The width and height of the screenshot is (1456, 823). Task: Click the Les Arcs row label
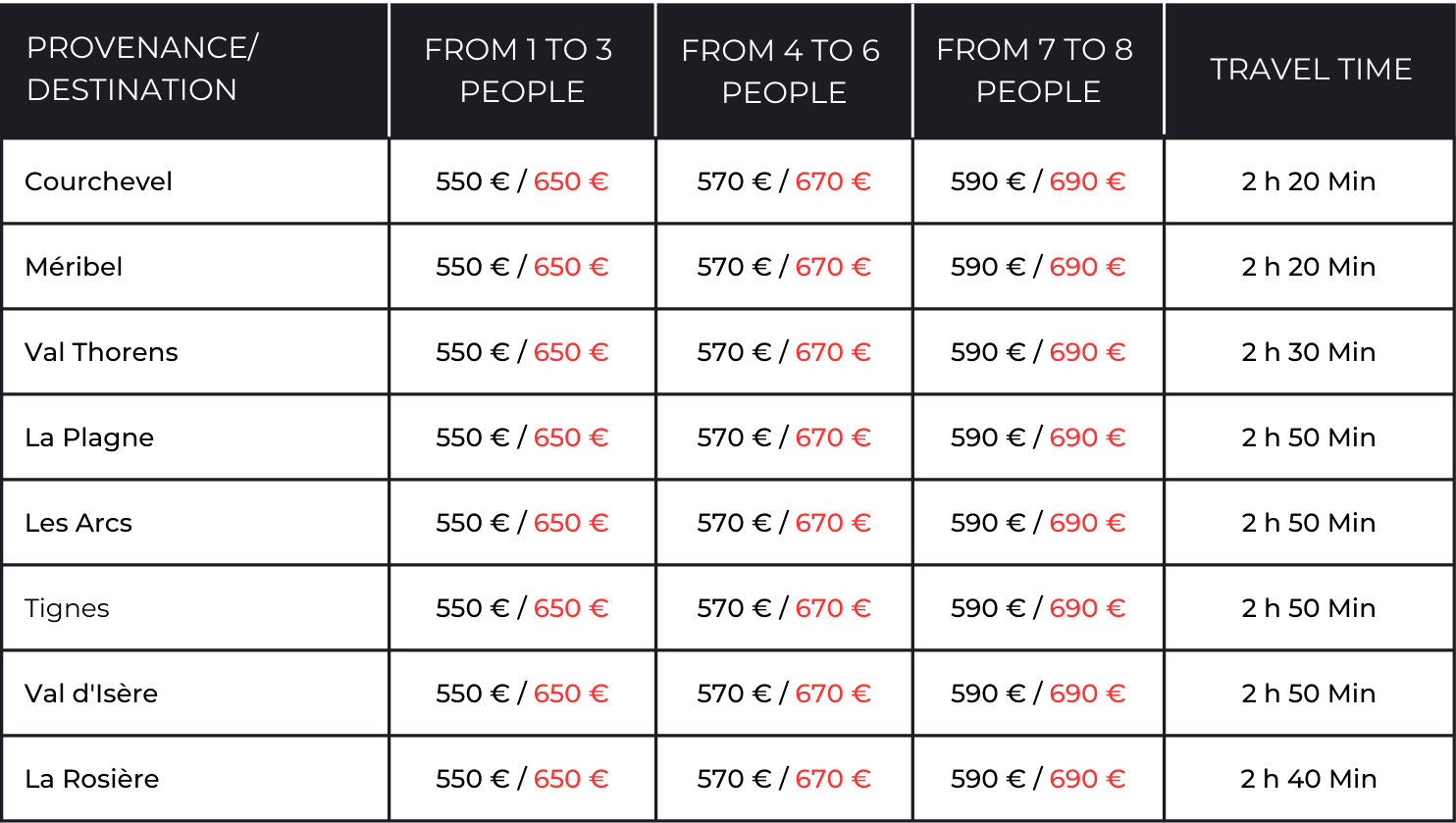coord(78,523)
